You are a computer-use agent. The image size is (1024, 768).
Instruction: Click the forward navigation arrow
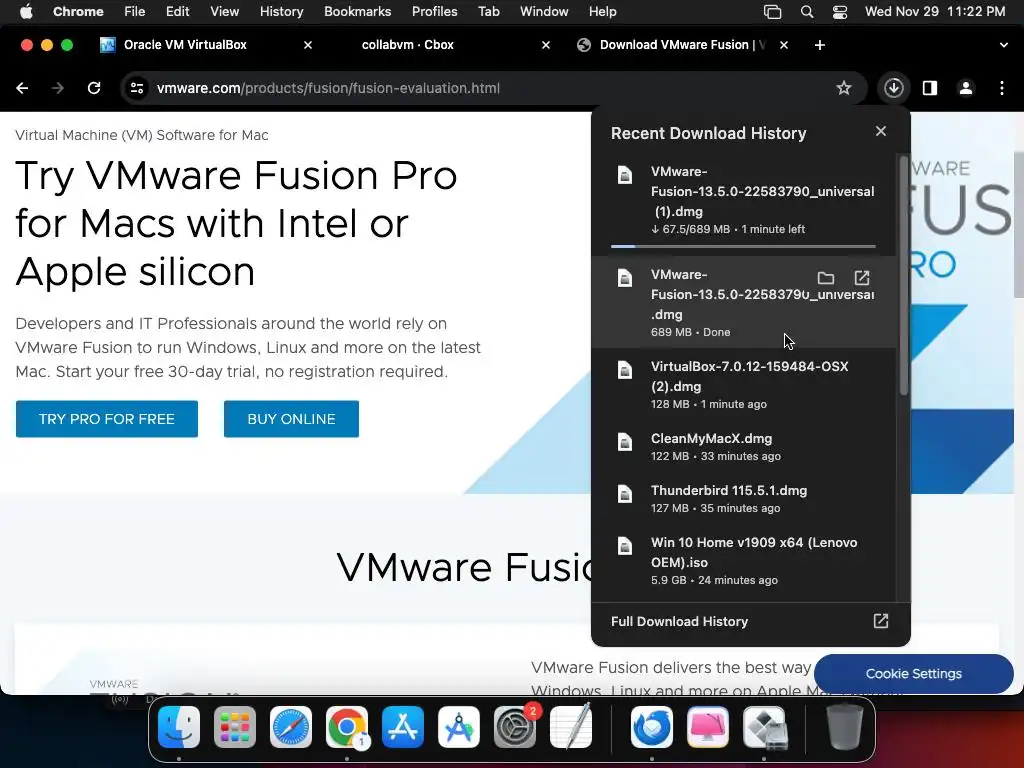(58, 88)
